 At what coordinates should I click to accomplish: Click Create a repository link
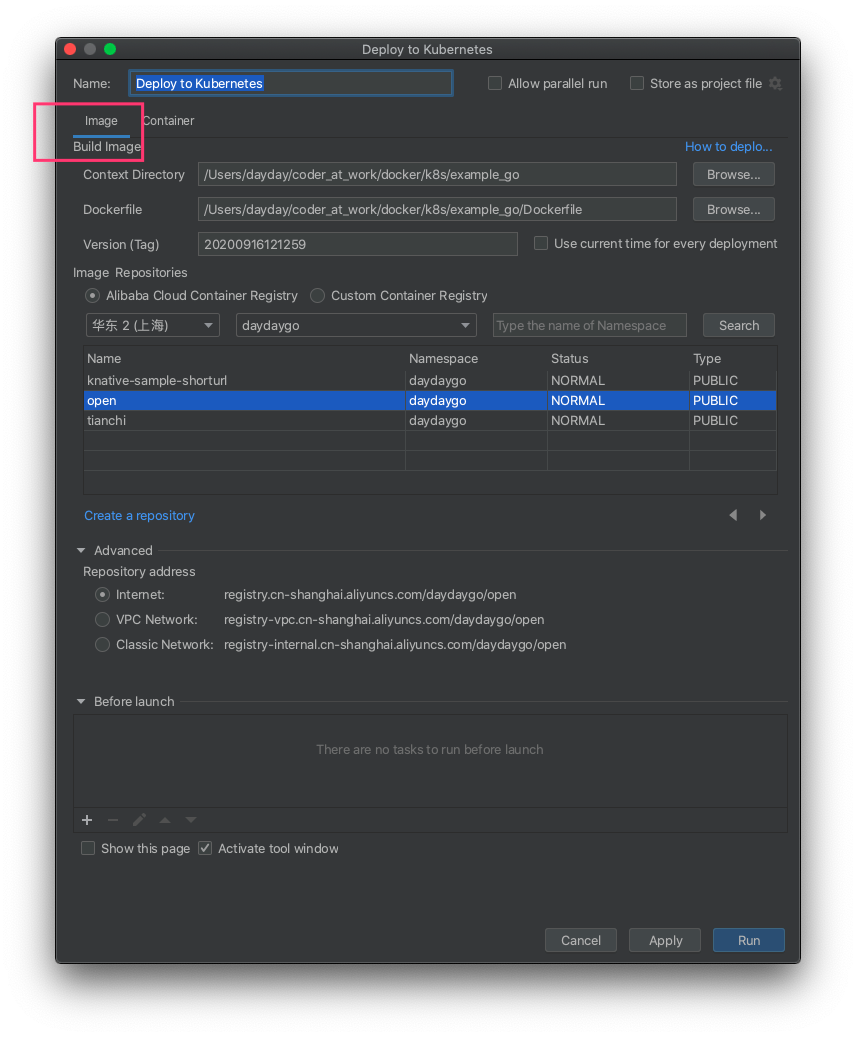click(x=140, y=516)
